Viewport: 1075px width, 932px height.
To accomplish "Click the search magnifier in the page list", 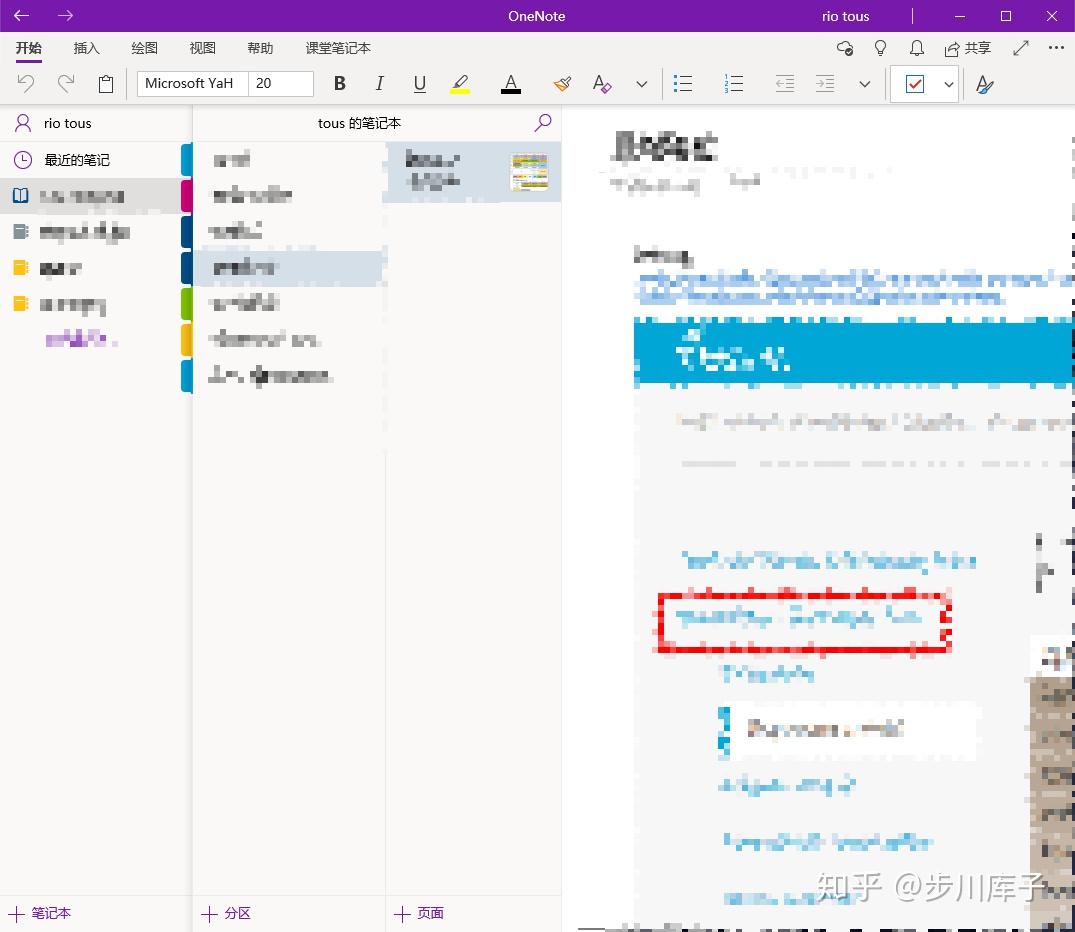I will coord(543,123).
